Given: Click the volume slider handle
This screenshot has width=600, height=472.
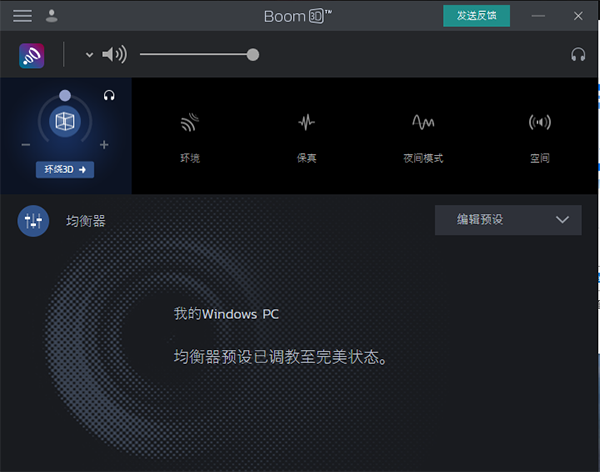Looking at the screenshot, I should (x=253, y=55).
